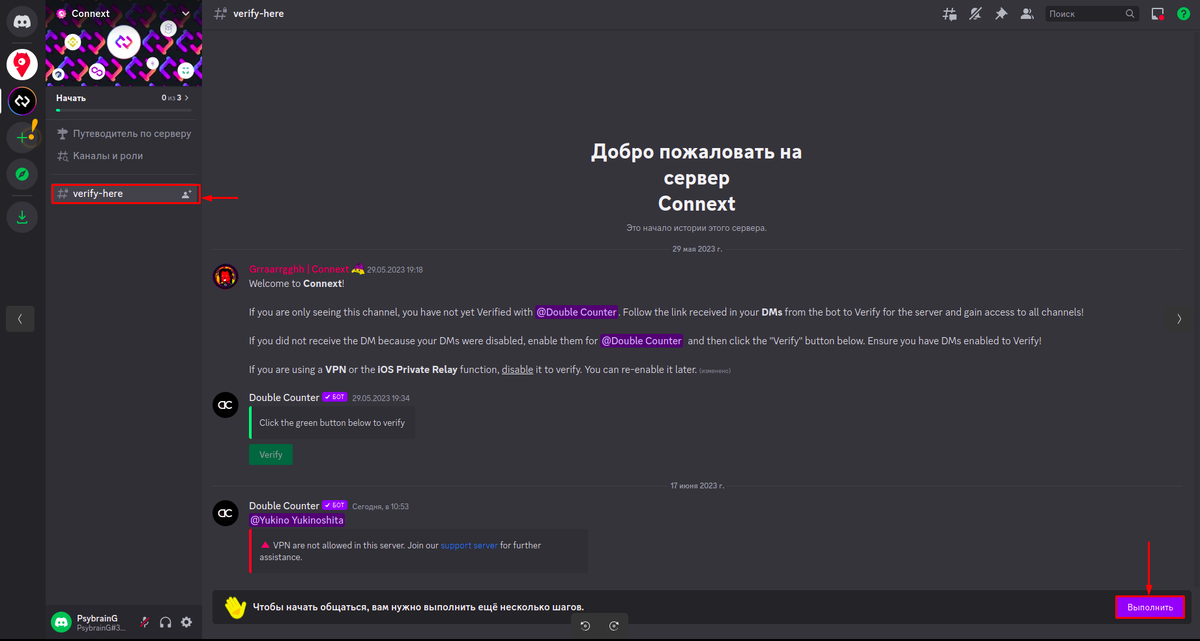
Task: Create invite for verify-here channel
Action: [186, 194]
